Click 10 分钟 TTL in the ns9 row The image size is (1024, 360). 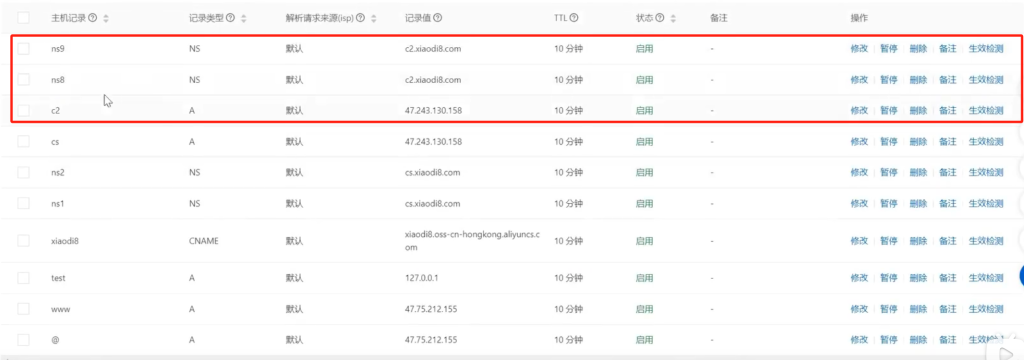(x=568, y=49)
